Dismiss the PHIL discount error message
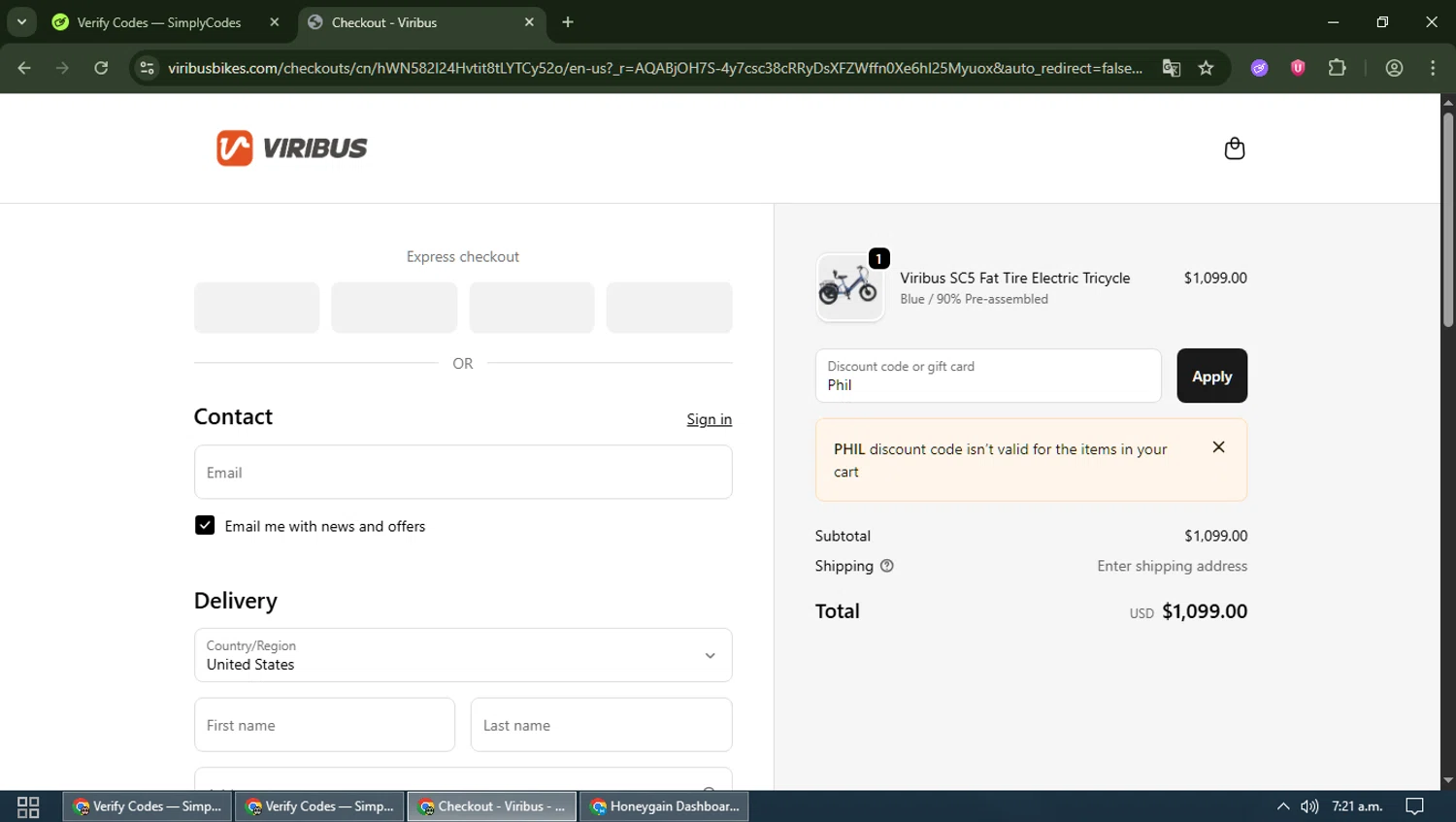 [1218, 447]
